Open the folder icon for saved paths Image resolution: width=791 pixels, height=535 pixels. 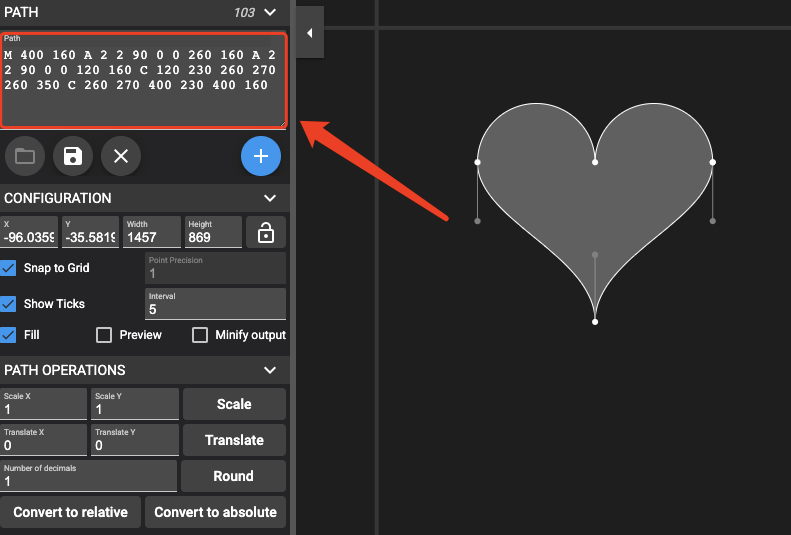point(25,156)
